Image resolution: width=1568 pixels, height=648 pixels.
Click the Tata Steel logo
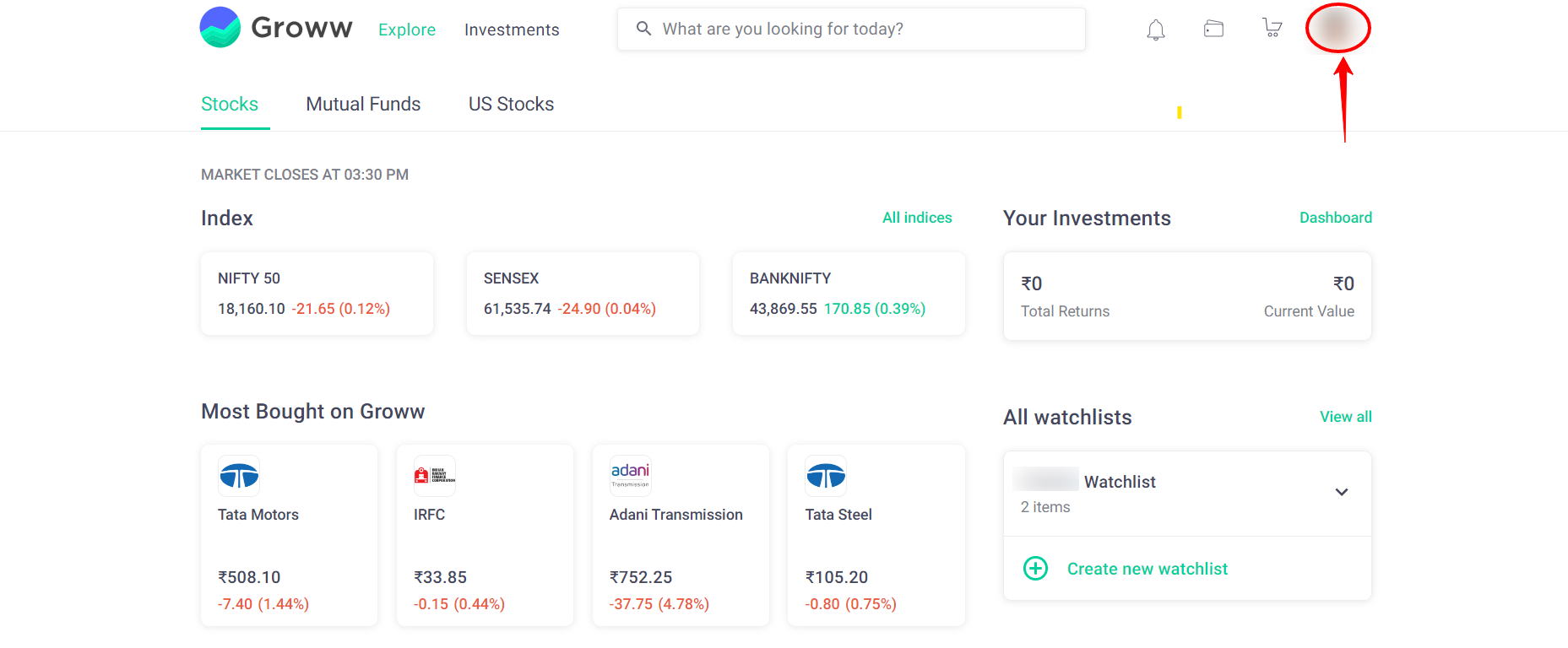point(826,476)
